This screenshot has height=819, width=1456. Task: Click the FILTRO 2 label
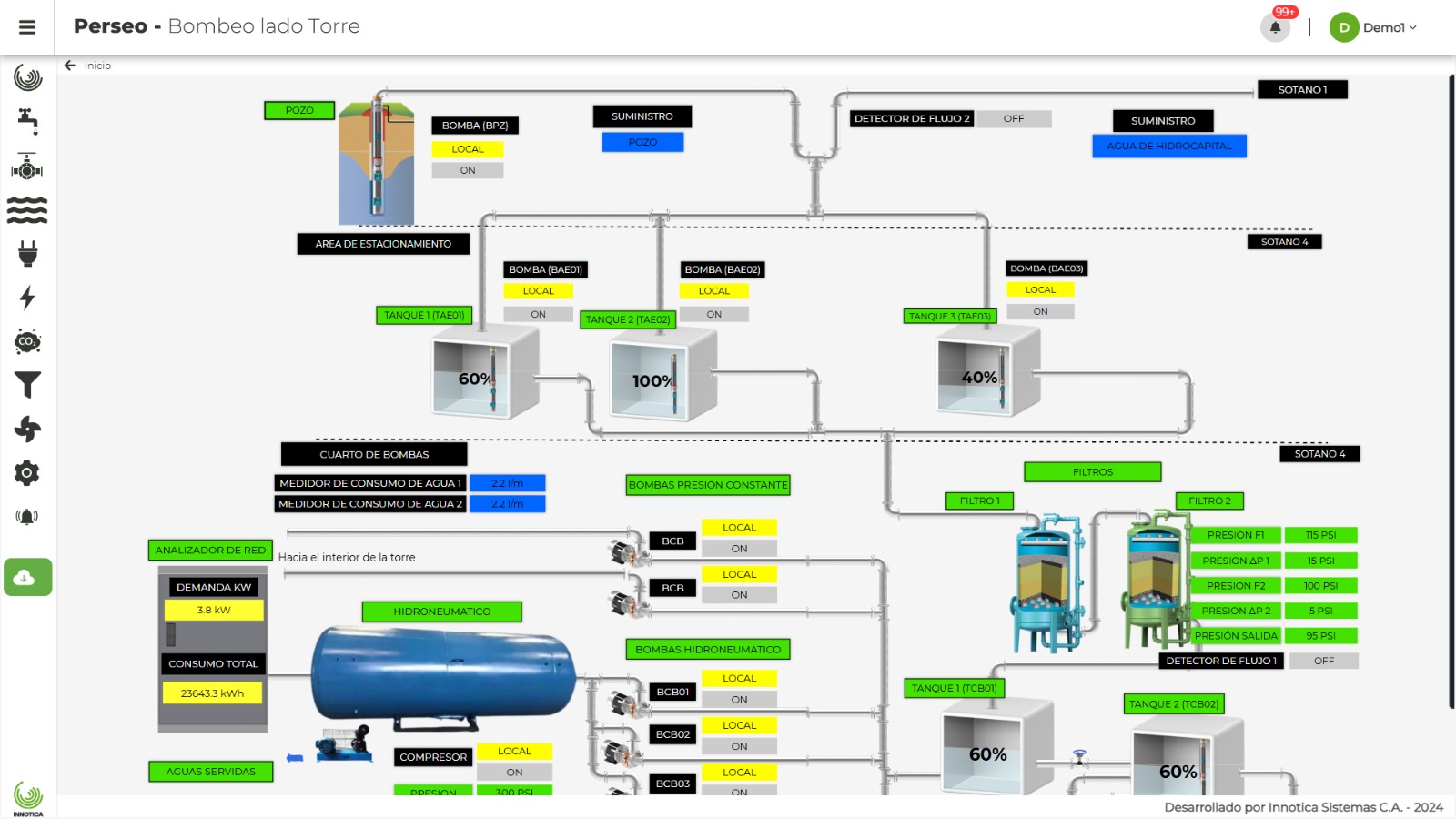coord(1209,500)
